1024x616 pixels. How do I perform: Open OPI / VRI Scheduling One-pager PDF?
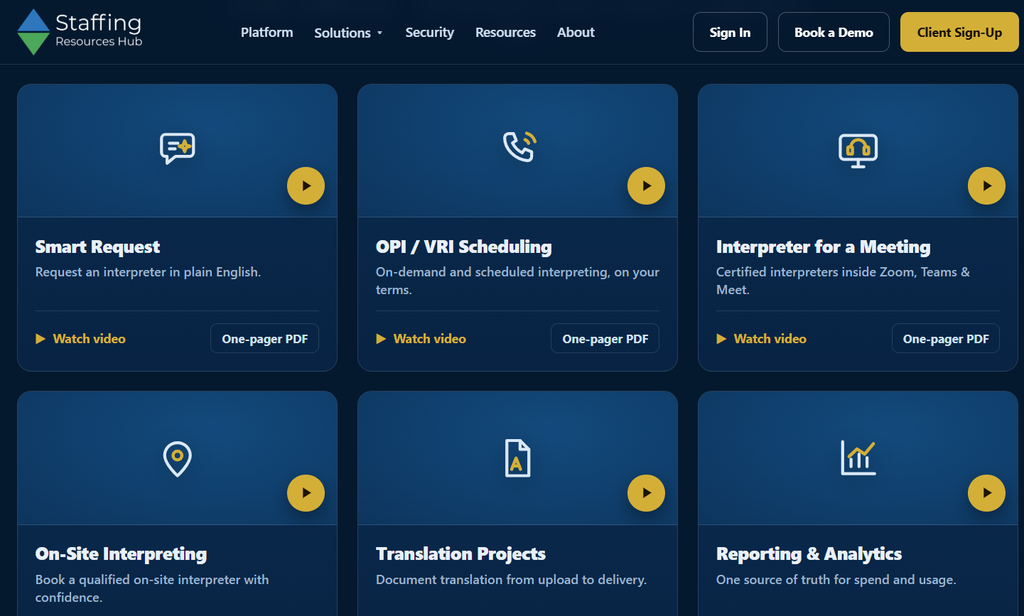pos(605,338)
